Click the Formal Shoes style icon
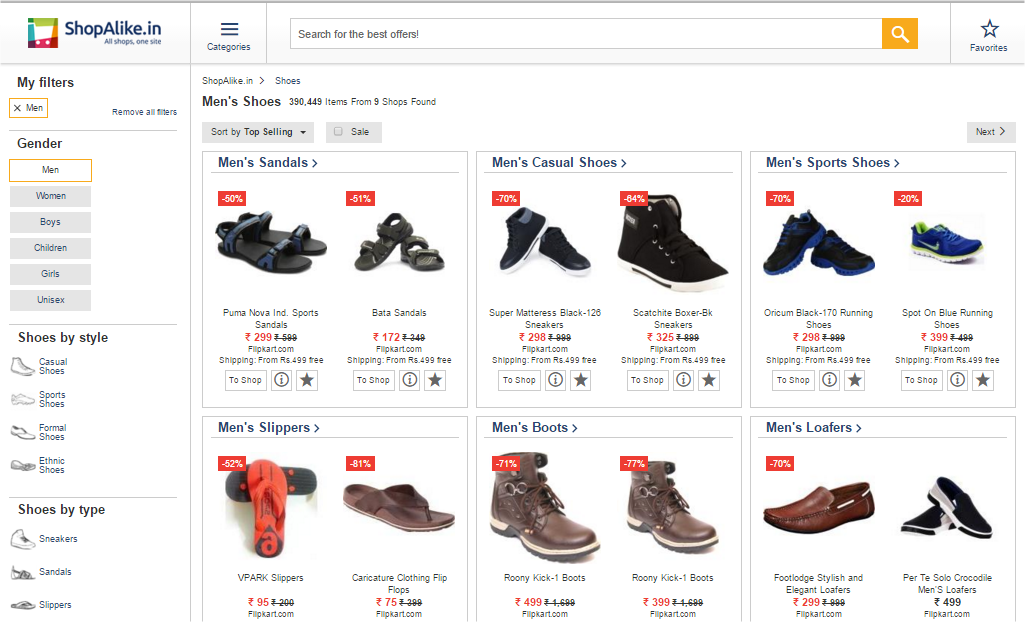The width and height of the screenshot is (1025, 622). coord(22,433)
